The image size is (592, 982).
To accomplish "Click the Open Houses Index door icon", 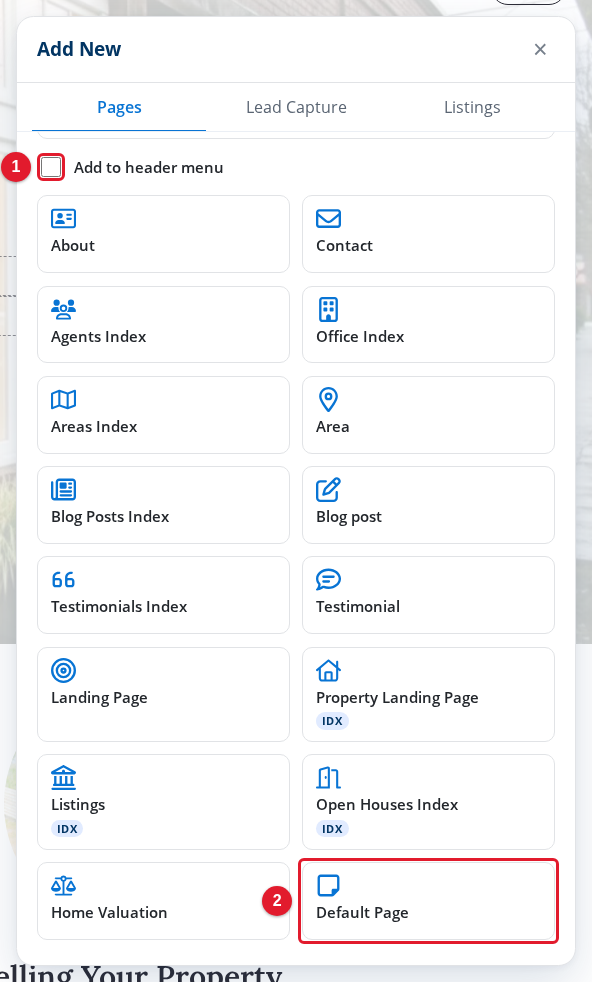I will [x=328, y=778].
